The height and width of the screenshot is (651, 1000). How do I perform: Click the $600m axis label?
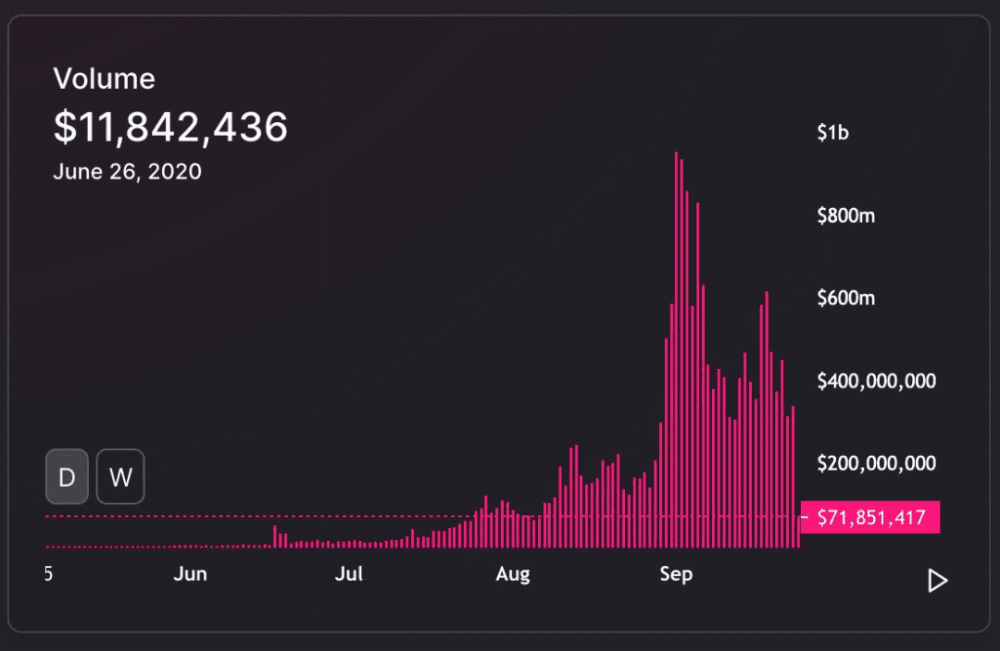click(845, 298)
